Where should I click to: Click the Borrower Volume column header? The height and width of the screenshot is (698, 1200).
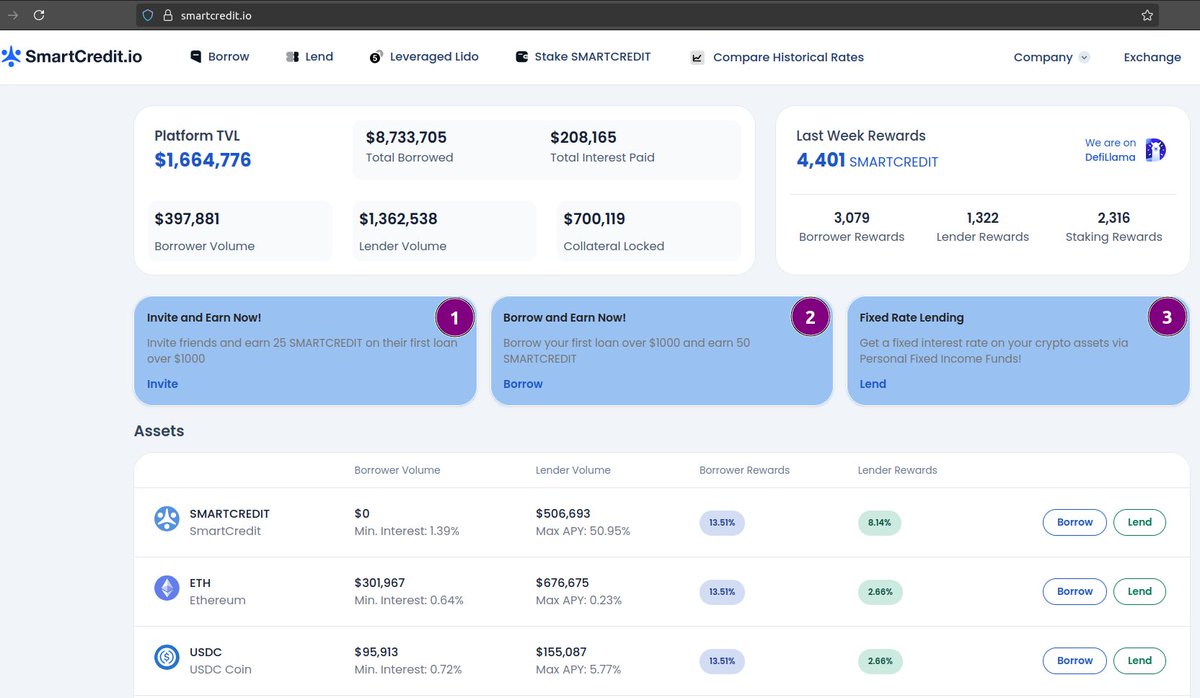[397, 470]
